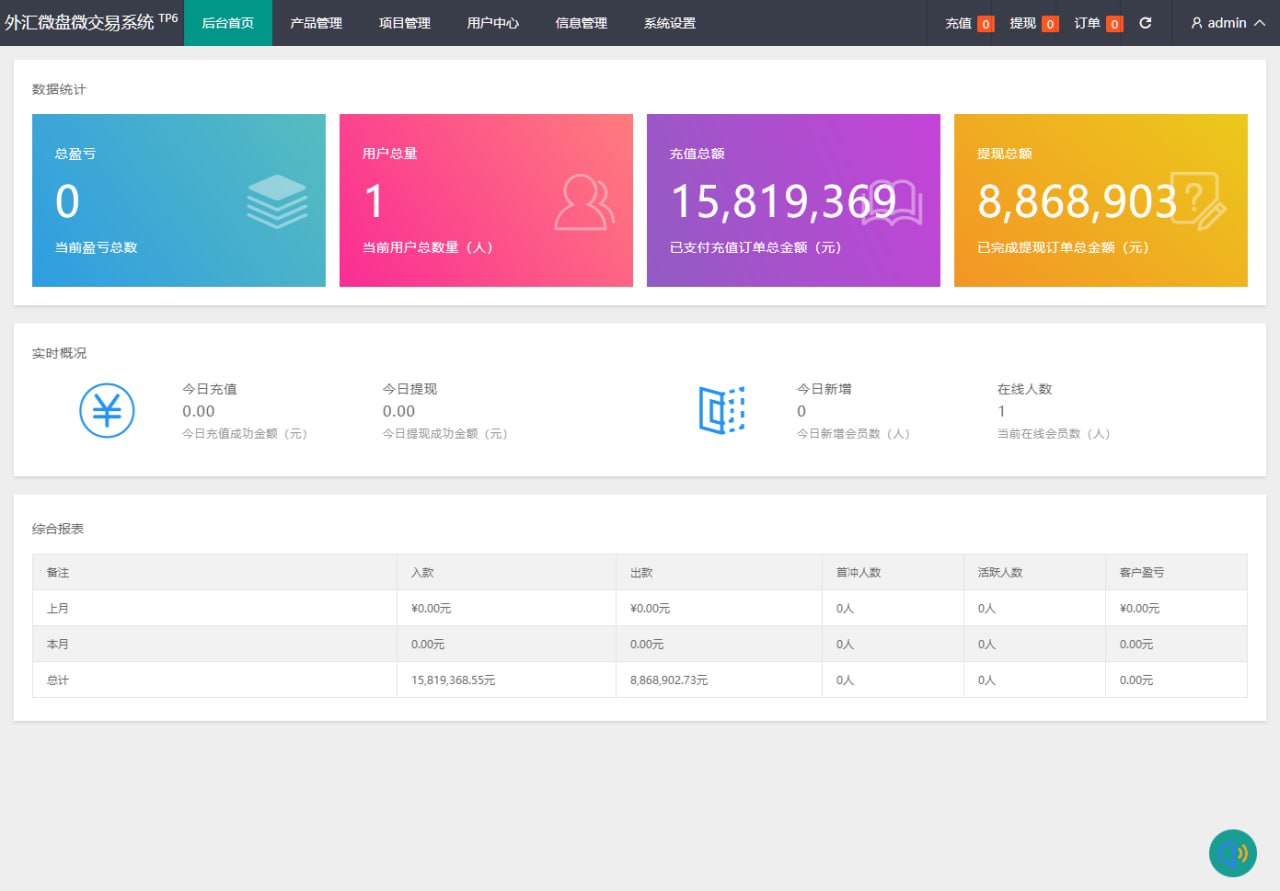
Task: Click the 提现 notification link
Action: point(1023,23)
